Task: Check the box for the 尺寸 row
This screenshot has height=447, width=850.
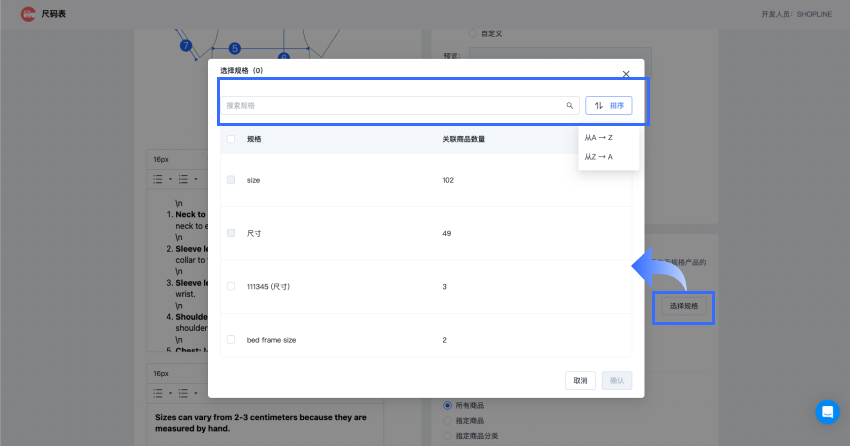Action: [x=231, y=233]
